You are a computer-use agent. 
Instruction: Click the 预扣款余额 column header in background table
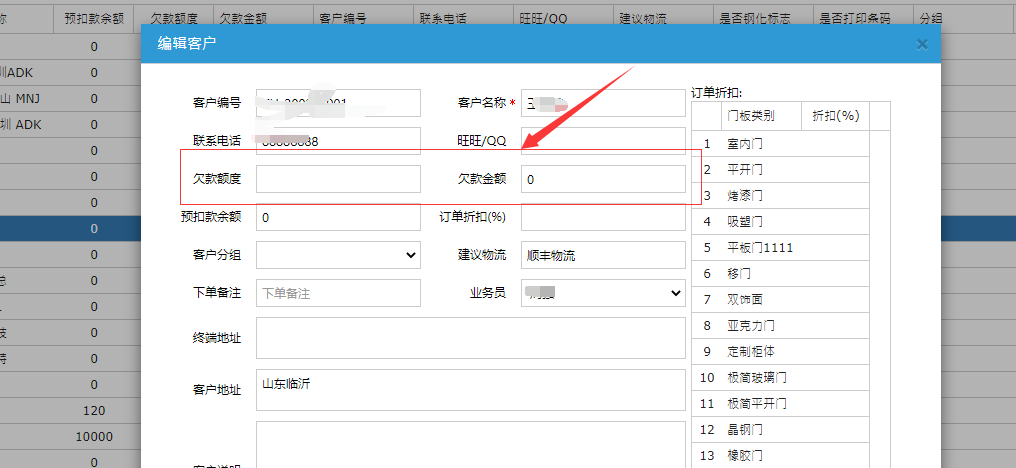pyautogui.click(x=94, y=19)
